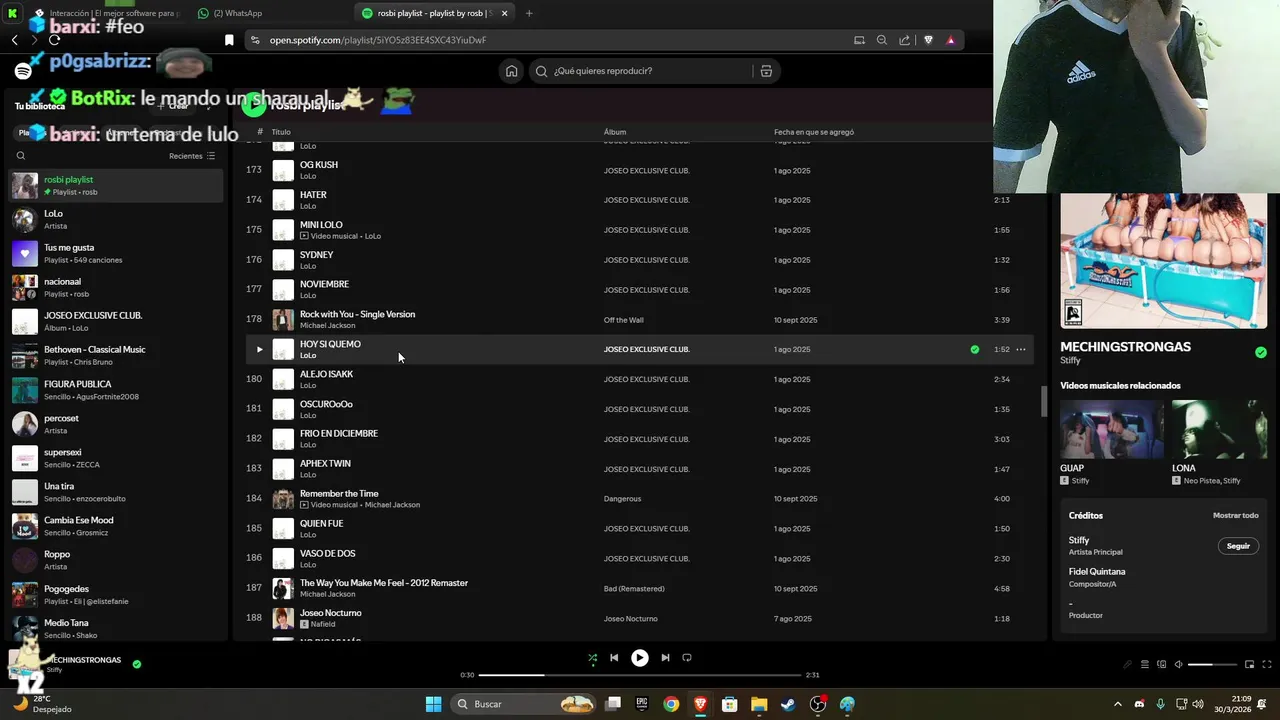Click Mostrar todo in Créditos
This screenshot has width=1280, height=720.
point(1236,516)
